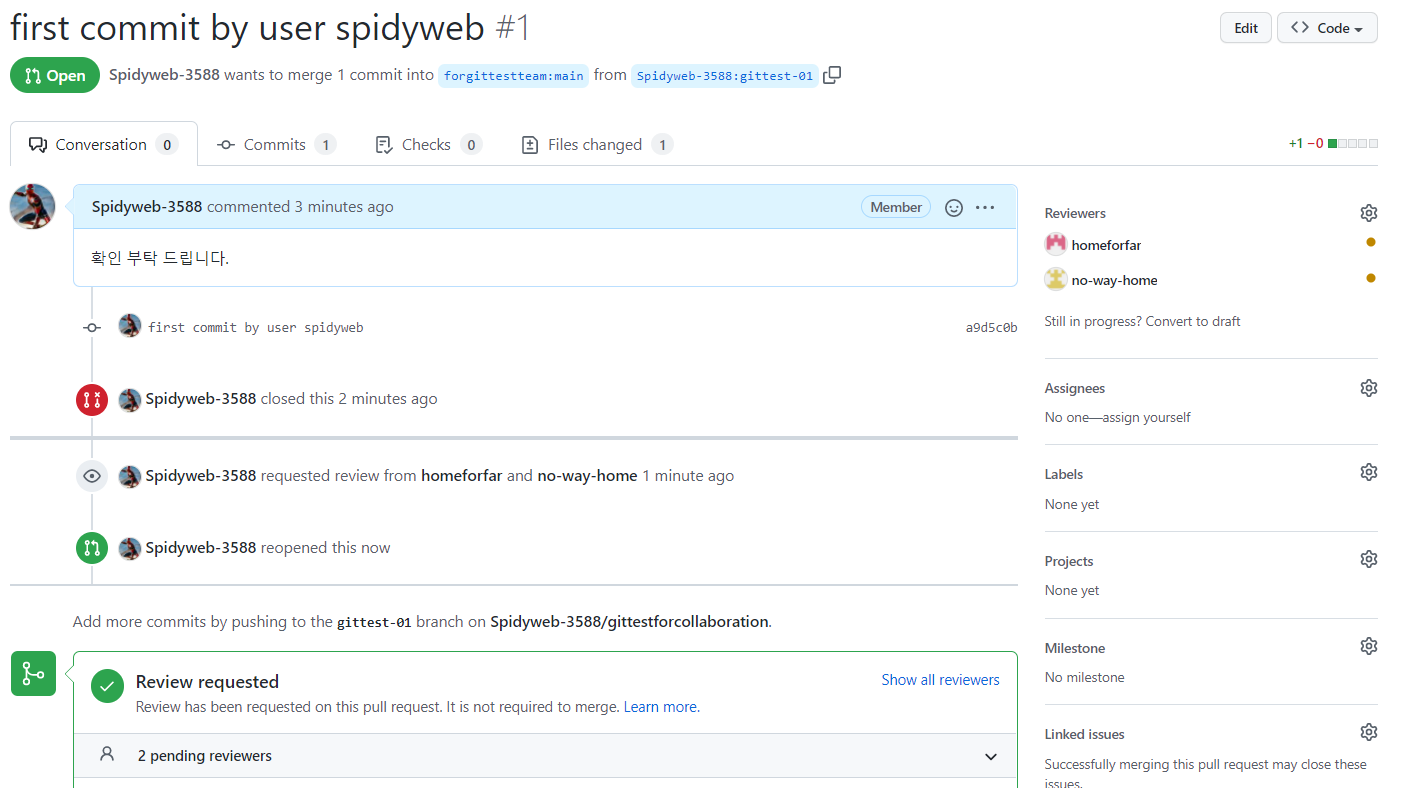
Task: Click no-way-home reviewer avatar
Action: click(x=1056, y=280)
